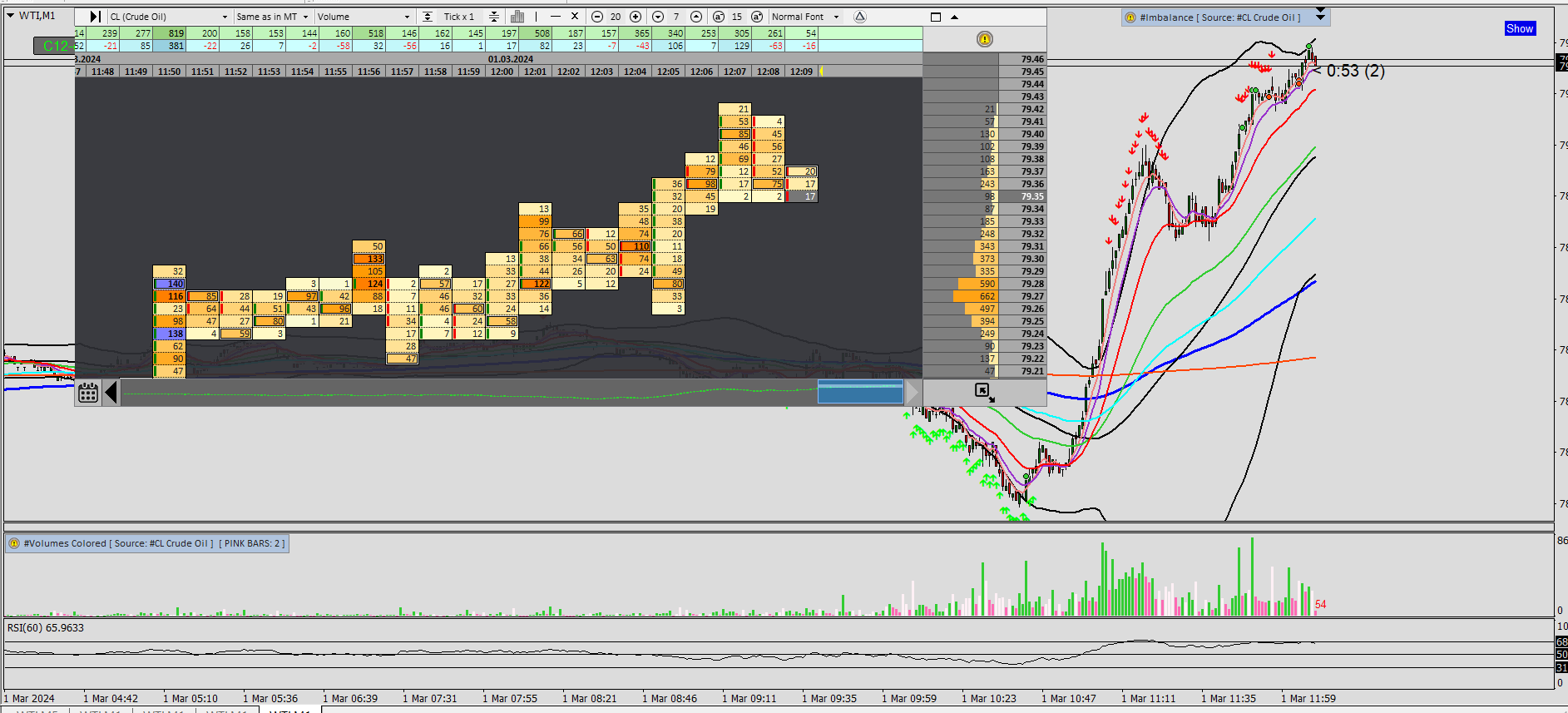Click the #Volumes Colored warning icon
This screenshot has width=1568, height=713.
14,543
